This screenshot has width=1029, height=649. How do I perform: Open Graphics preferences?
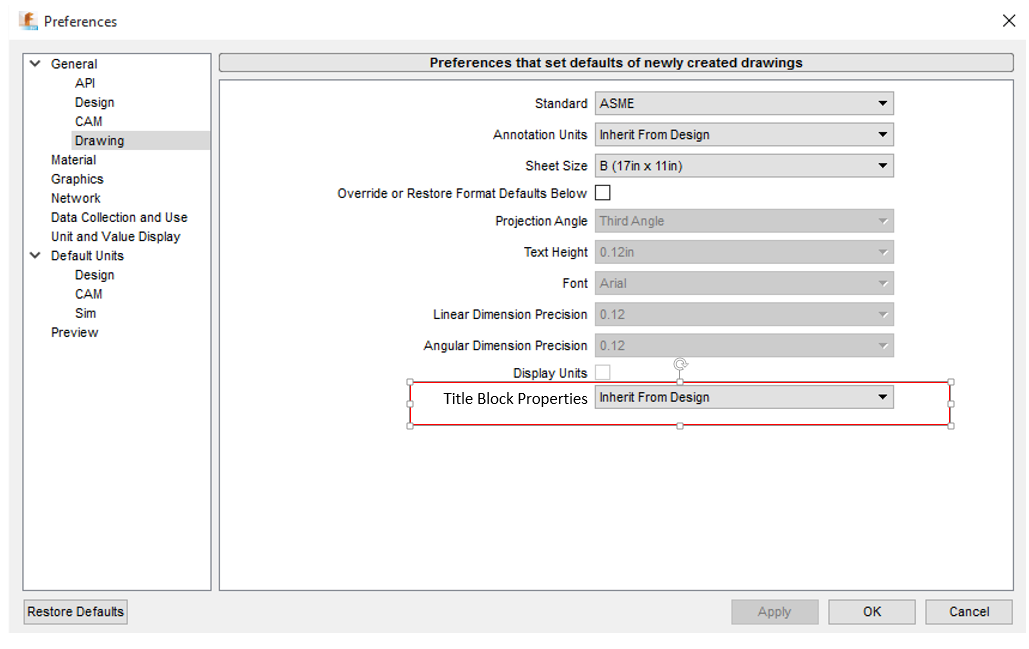coord(77,178)
